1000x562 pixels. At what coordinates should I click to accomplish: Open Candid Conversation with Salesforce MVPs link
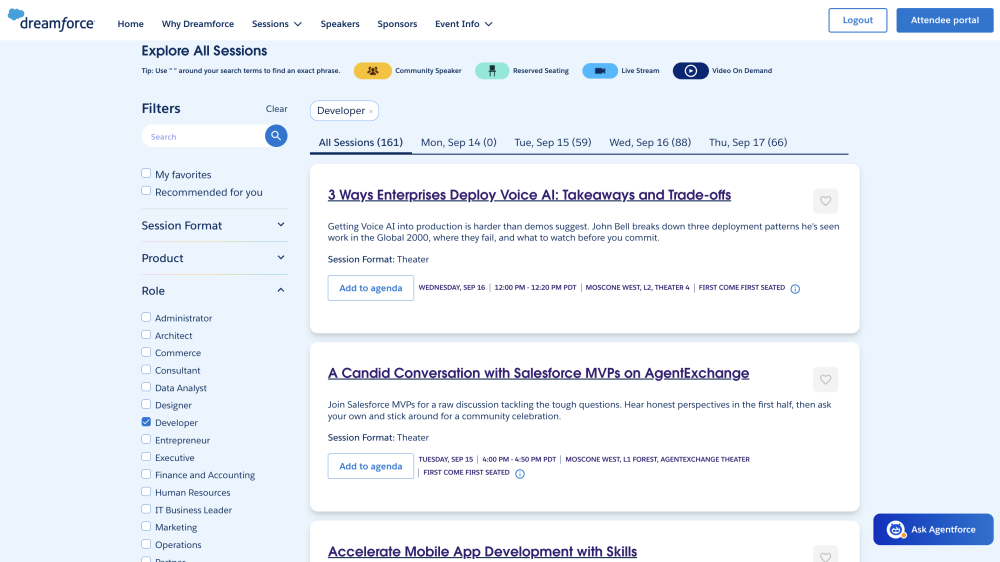point(538,373)
